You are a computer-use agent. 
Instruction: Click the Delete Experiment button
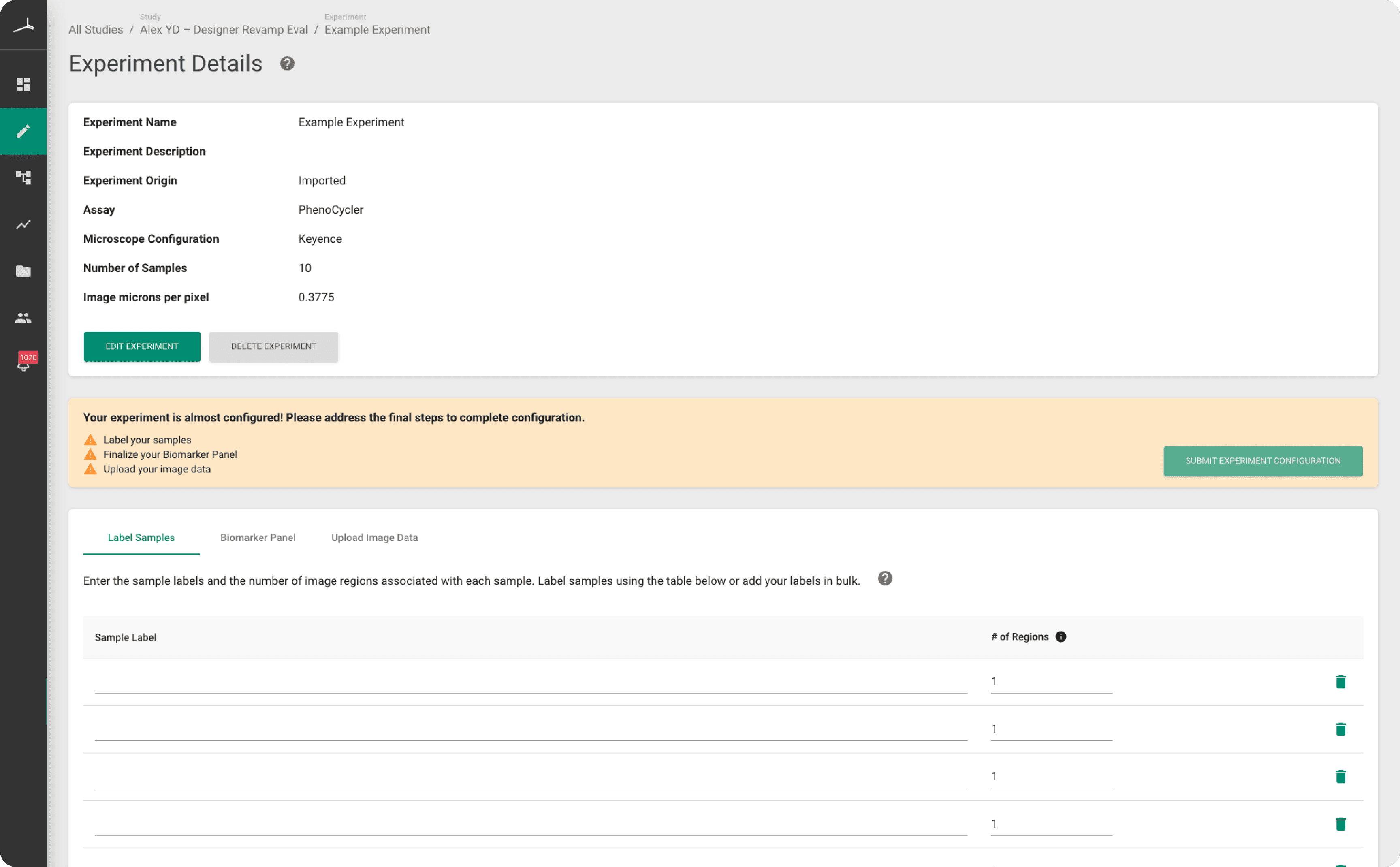coord(273,346)
